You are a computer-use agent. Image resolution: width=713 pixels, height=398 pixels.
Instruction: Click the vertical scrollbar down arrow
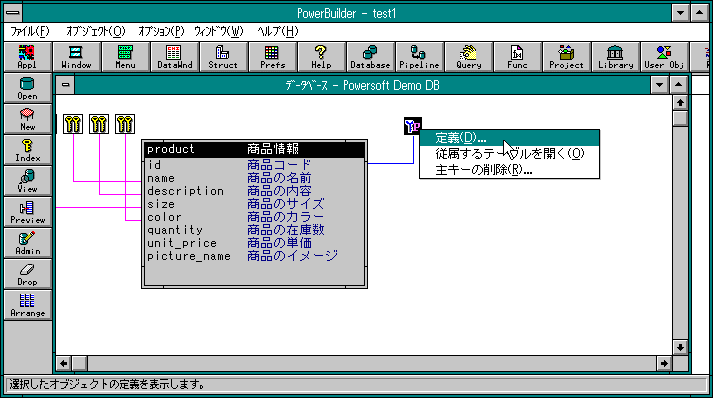680,348
